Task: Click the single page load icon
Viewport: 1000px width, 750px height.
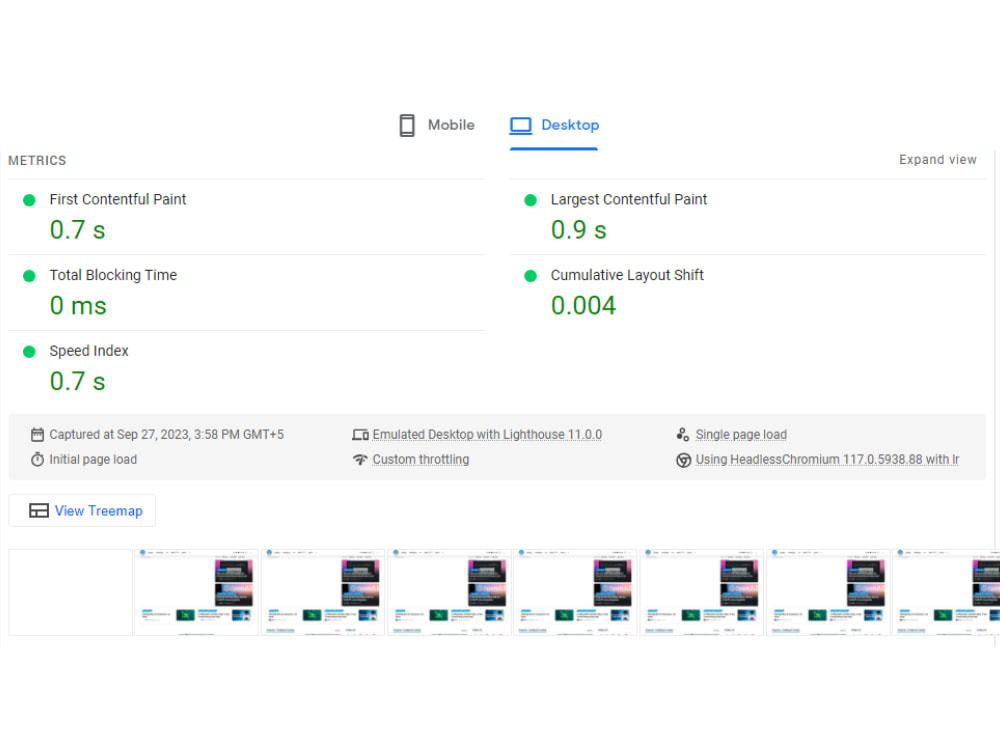Action: pos(683,434)
